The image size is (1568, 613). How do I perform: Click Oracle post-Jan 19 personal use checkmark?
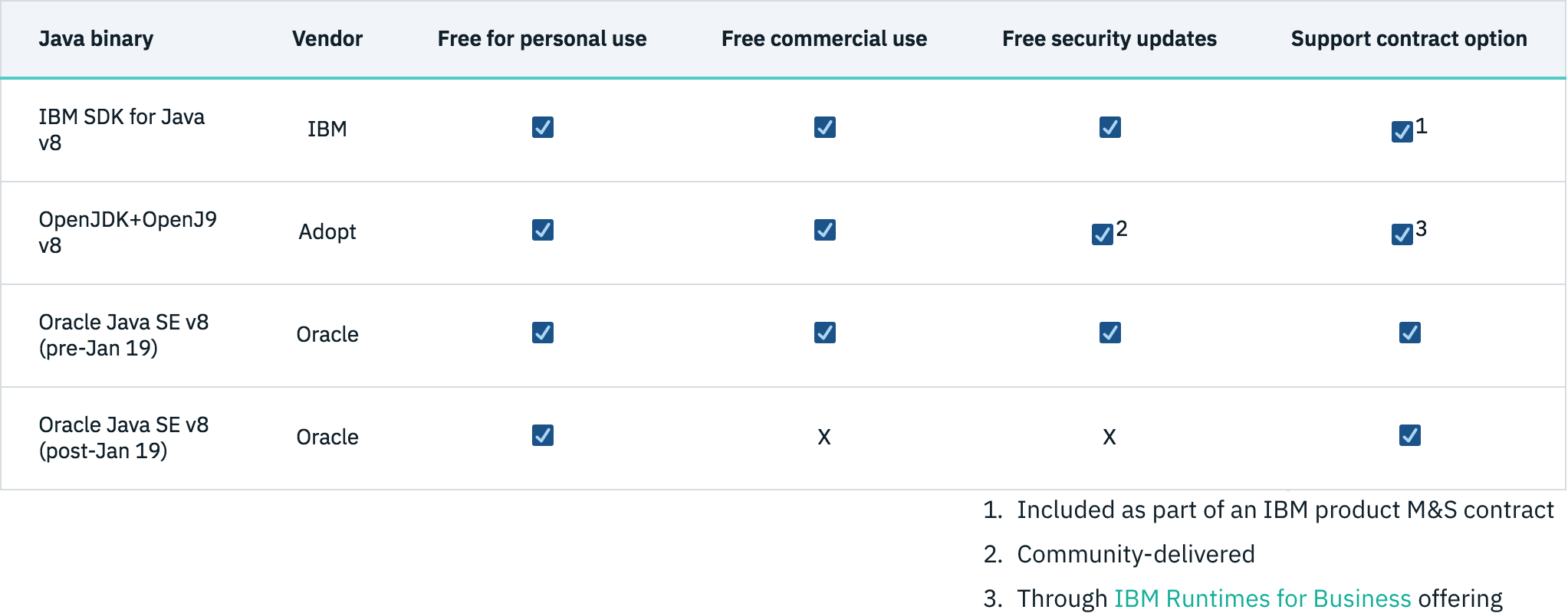[x=542, y=435]
